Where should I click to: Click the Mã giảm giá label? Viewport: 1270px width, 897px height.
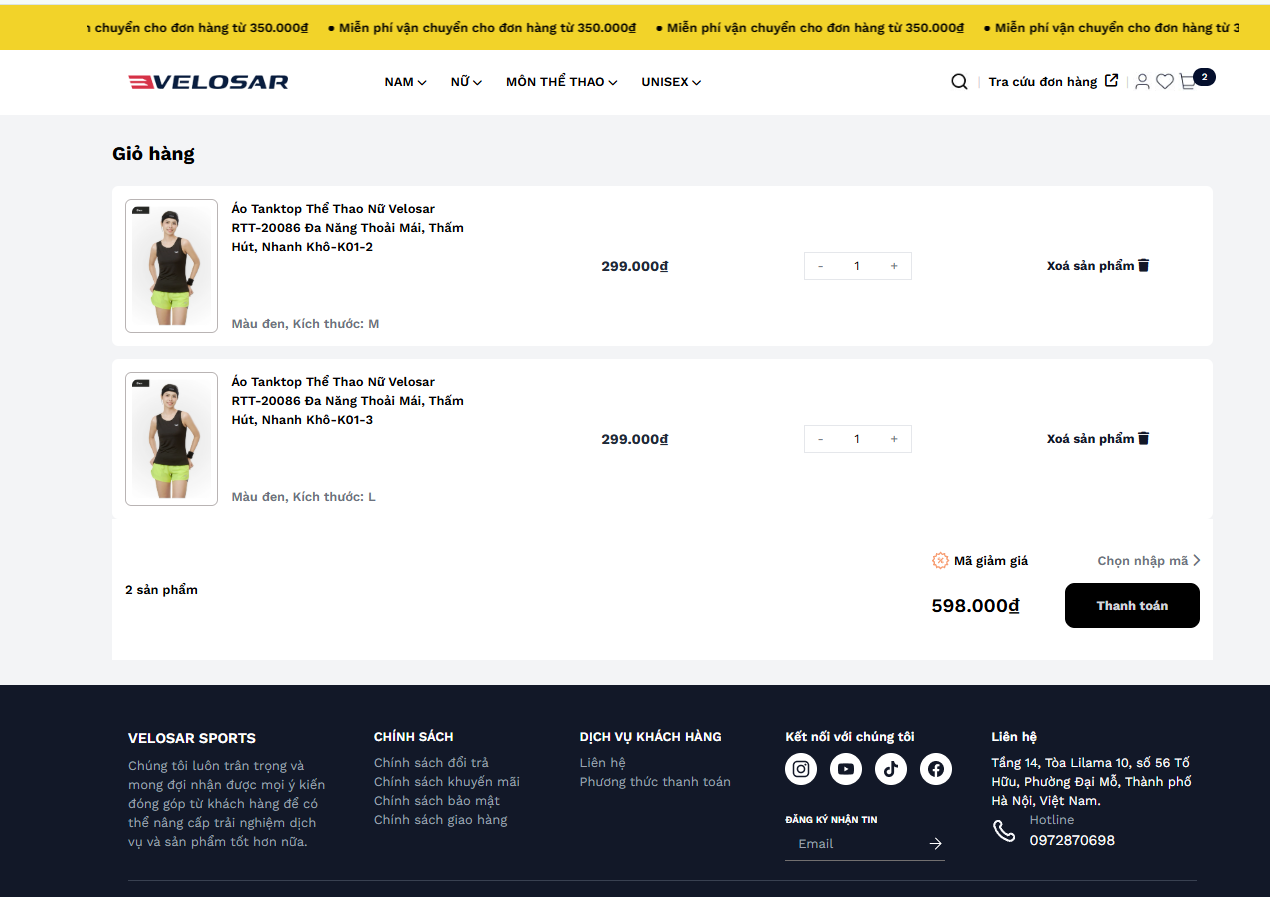tap(991, 561)
